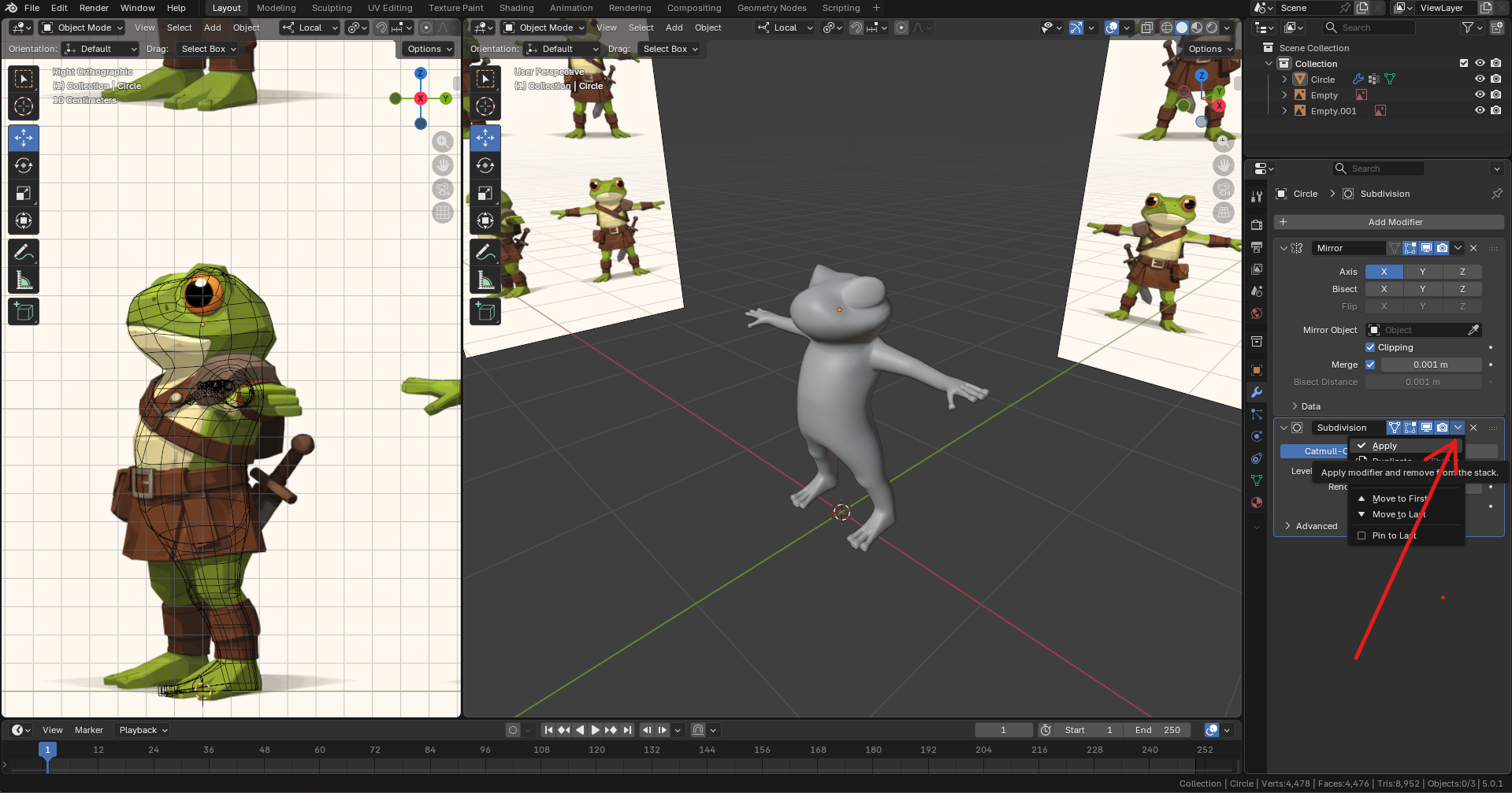Image resolution: width=1512 pixels, height=793 pixels.
Task: Hide the Circle object in viewport
Action: pos(1480,80)
